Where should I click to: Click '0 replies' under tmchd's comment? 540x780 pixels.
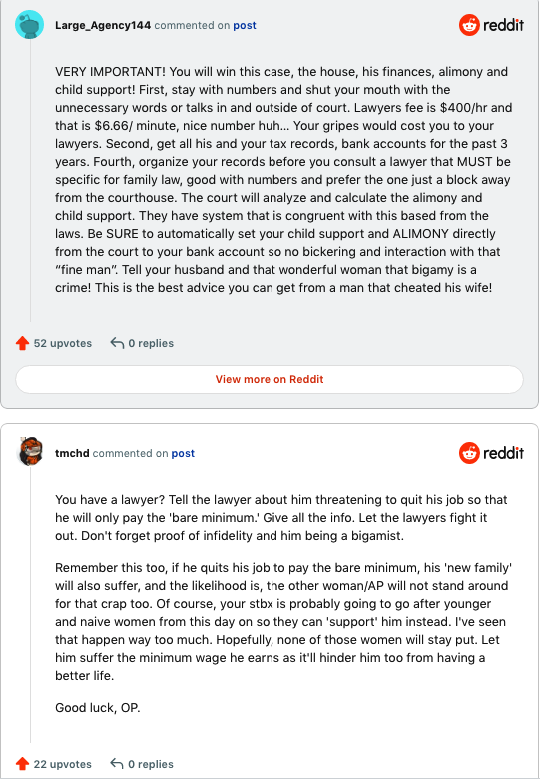[x=151, y=764]
